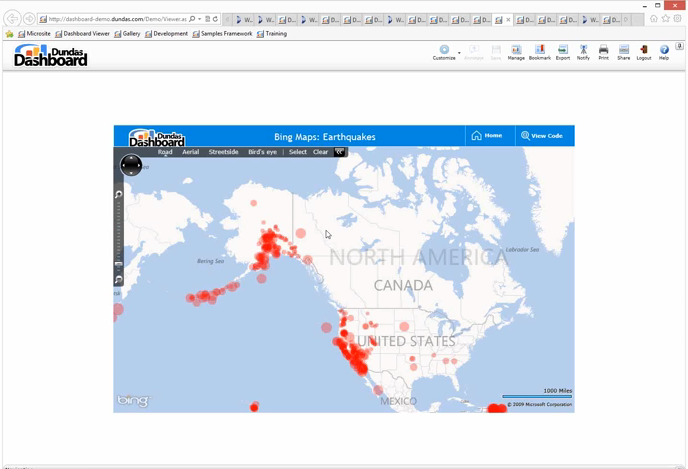
Task: Click the Bookmark icon
Action: click(x=540, y=50)
